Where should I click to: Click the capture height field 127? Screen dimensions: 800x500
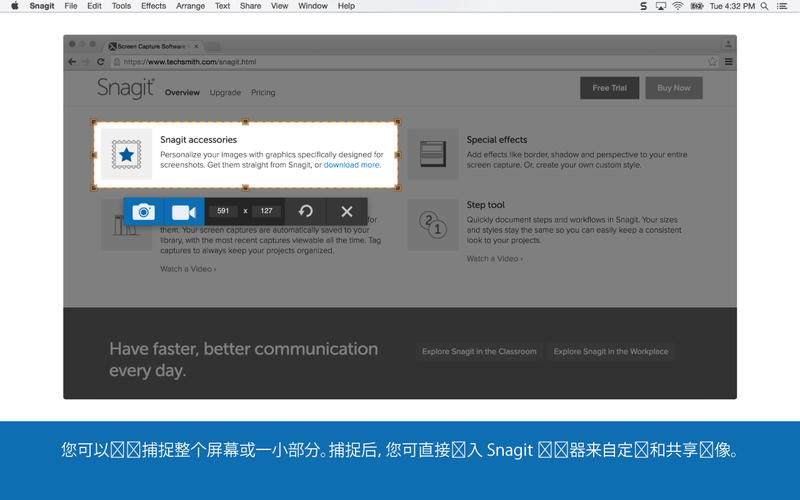pos(266,211)
